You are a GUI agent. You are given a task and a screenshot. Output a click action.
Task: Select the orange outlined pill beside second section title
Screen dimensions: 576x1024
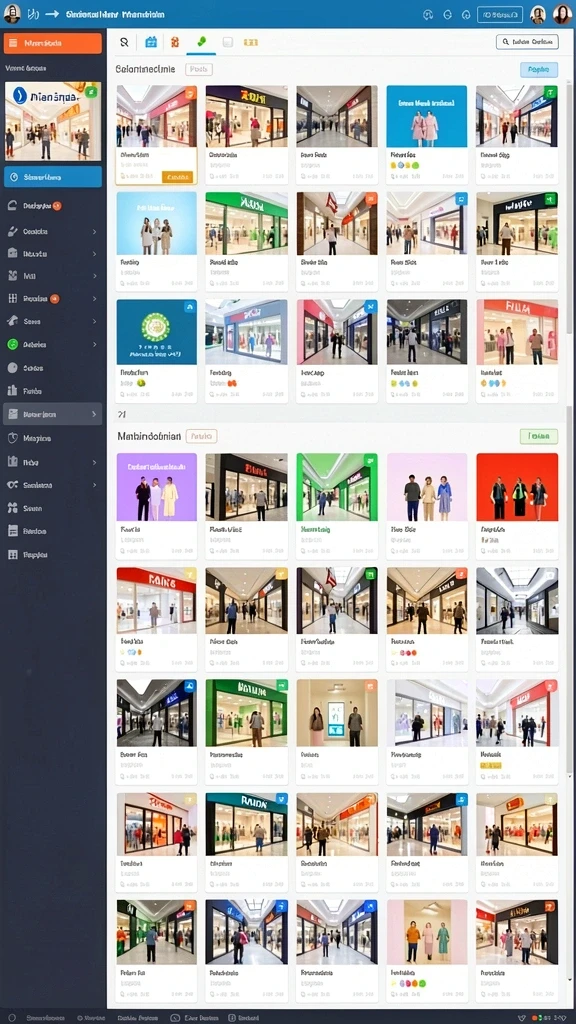(x=201, y=436)
